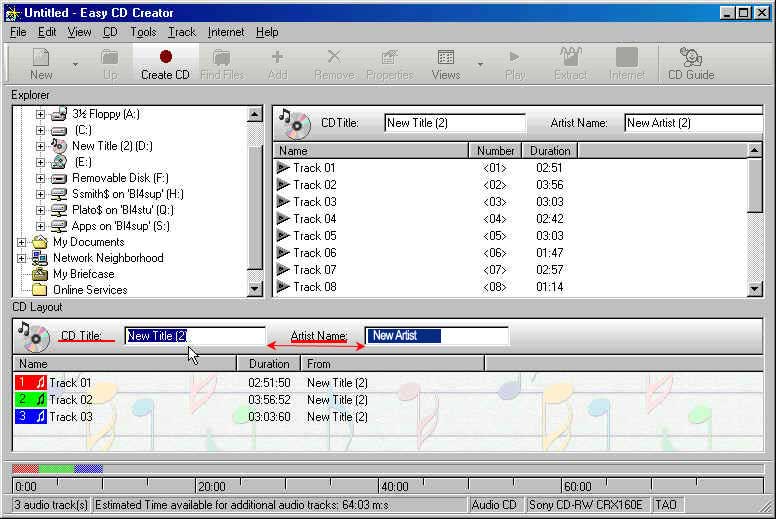The height and width of the screenshot is (519, 776).
Task: Open the CD menu
Action: point(110,32)
